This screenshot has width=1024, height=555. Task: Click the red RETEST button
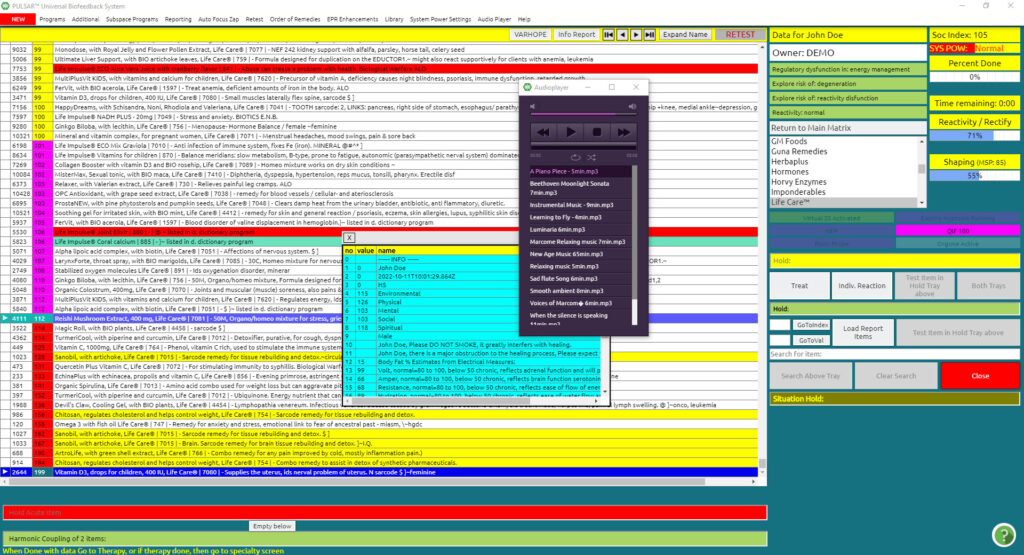pyautogui.click(x=740, y=34)
